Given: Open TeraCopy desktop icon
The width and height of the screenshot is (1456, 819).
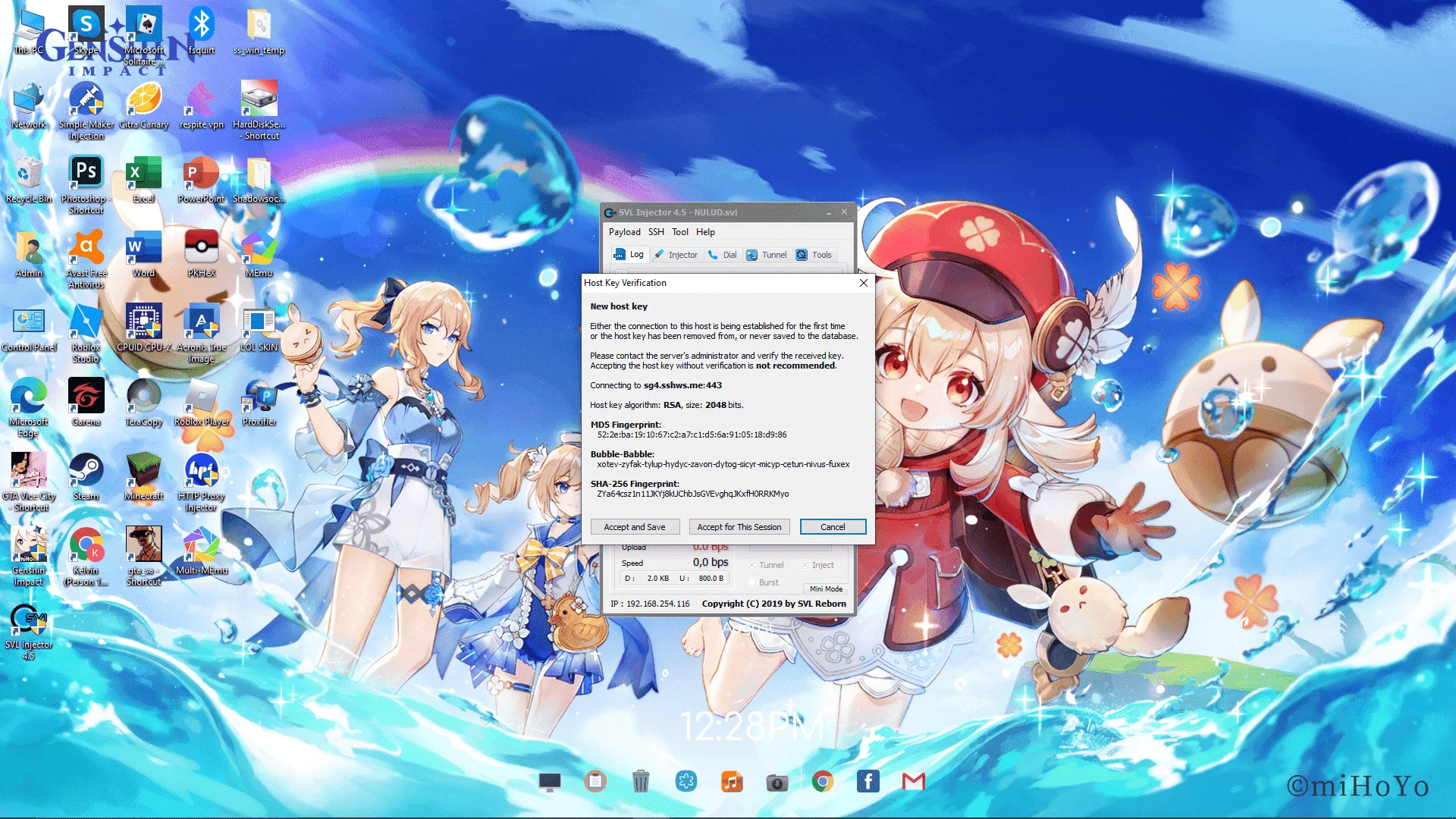Looking at the screenshot, I should point(144,403).
